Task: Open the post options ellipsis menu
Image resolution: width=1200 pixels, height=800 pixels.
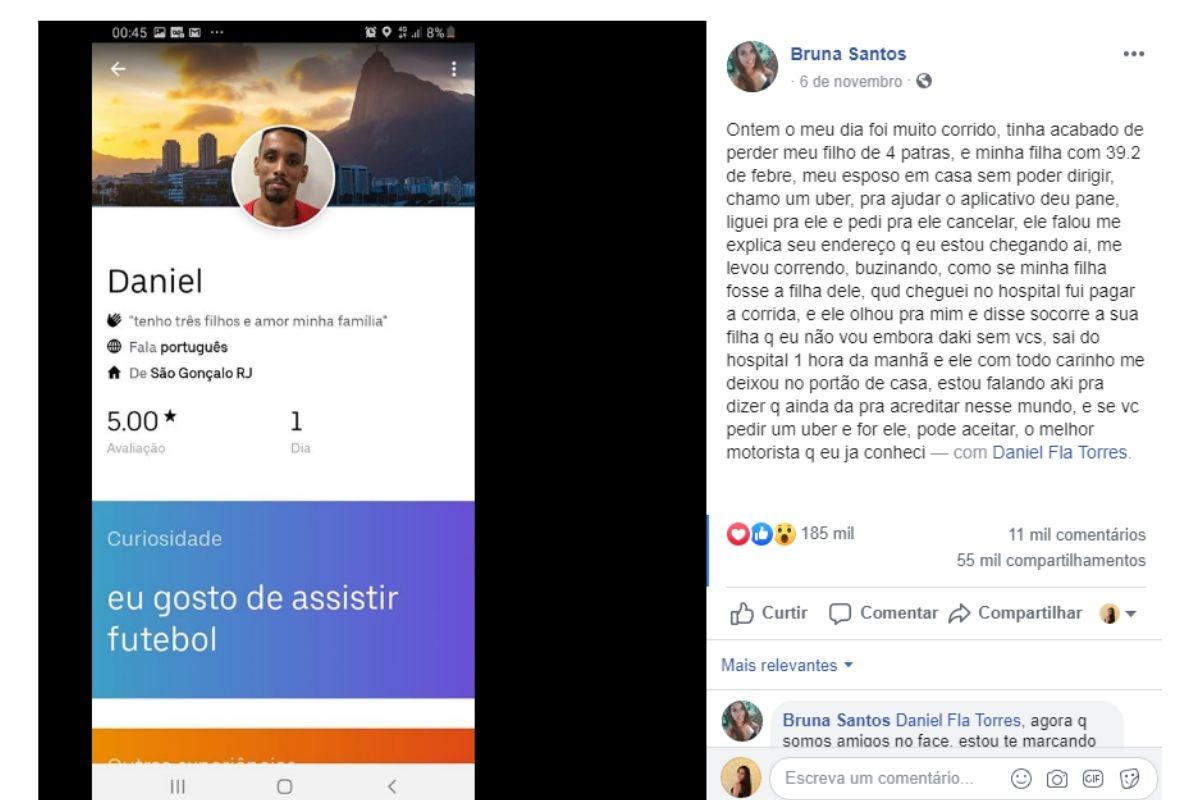Action: tap(1133, 55)
